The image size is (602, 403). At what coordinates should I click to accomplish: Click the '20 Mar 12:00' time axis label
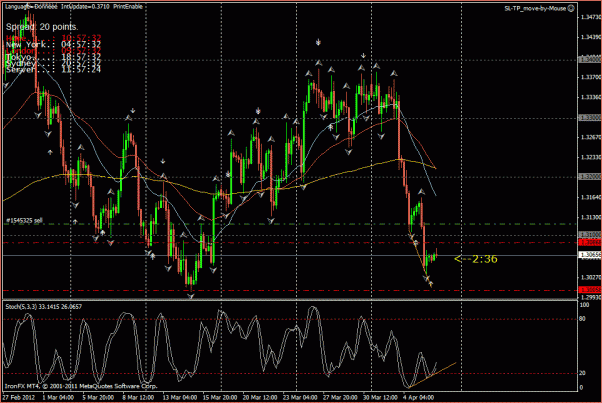(260, 397)
